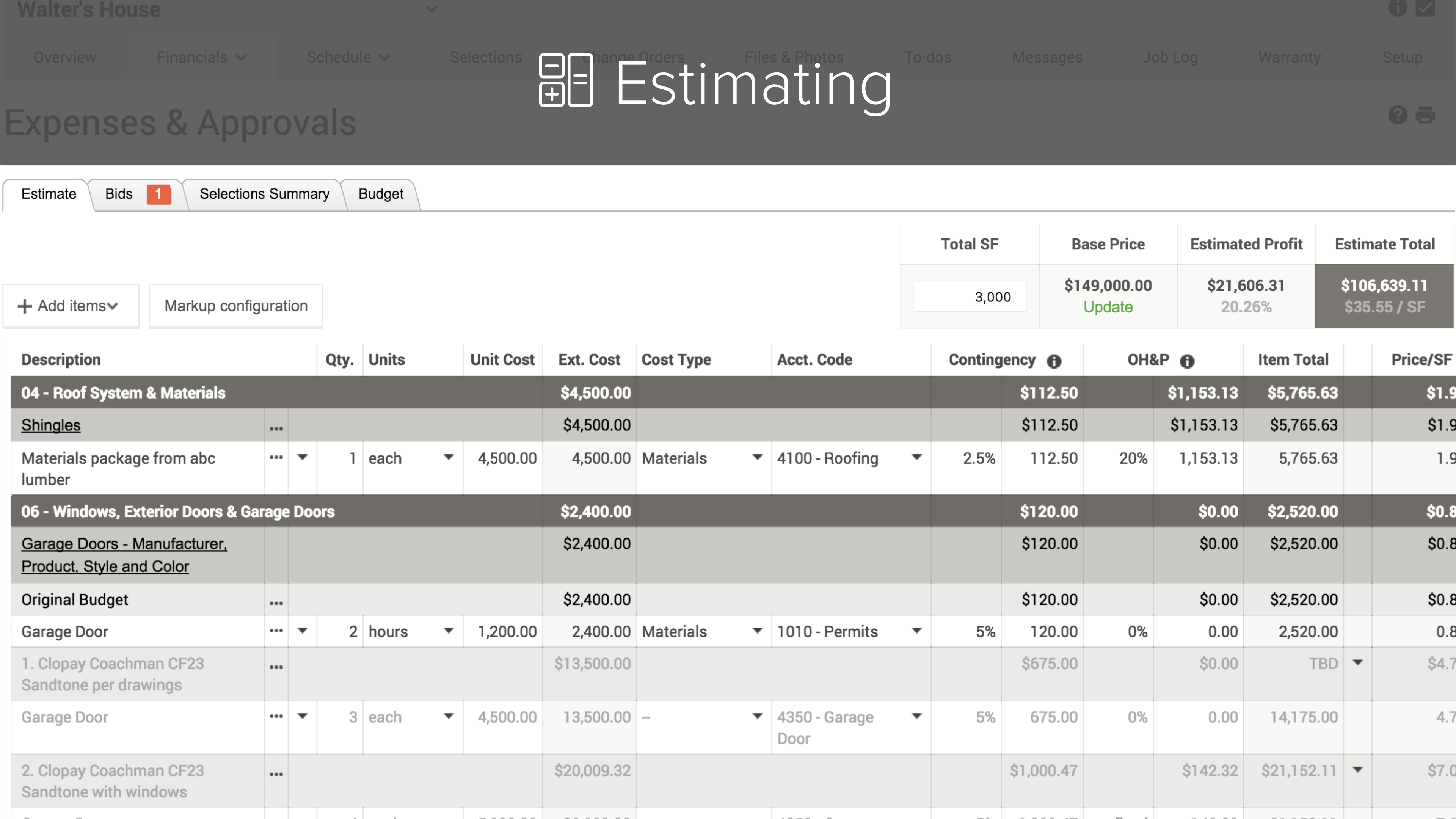
Task: Open Original Budget row ellipsis menu
Action: pyautogui.click(x=276, y=602)
